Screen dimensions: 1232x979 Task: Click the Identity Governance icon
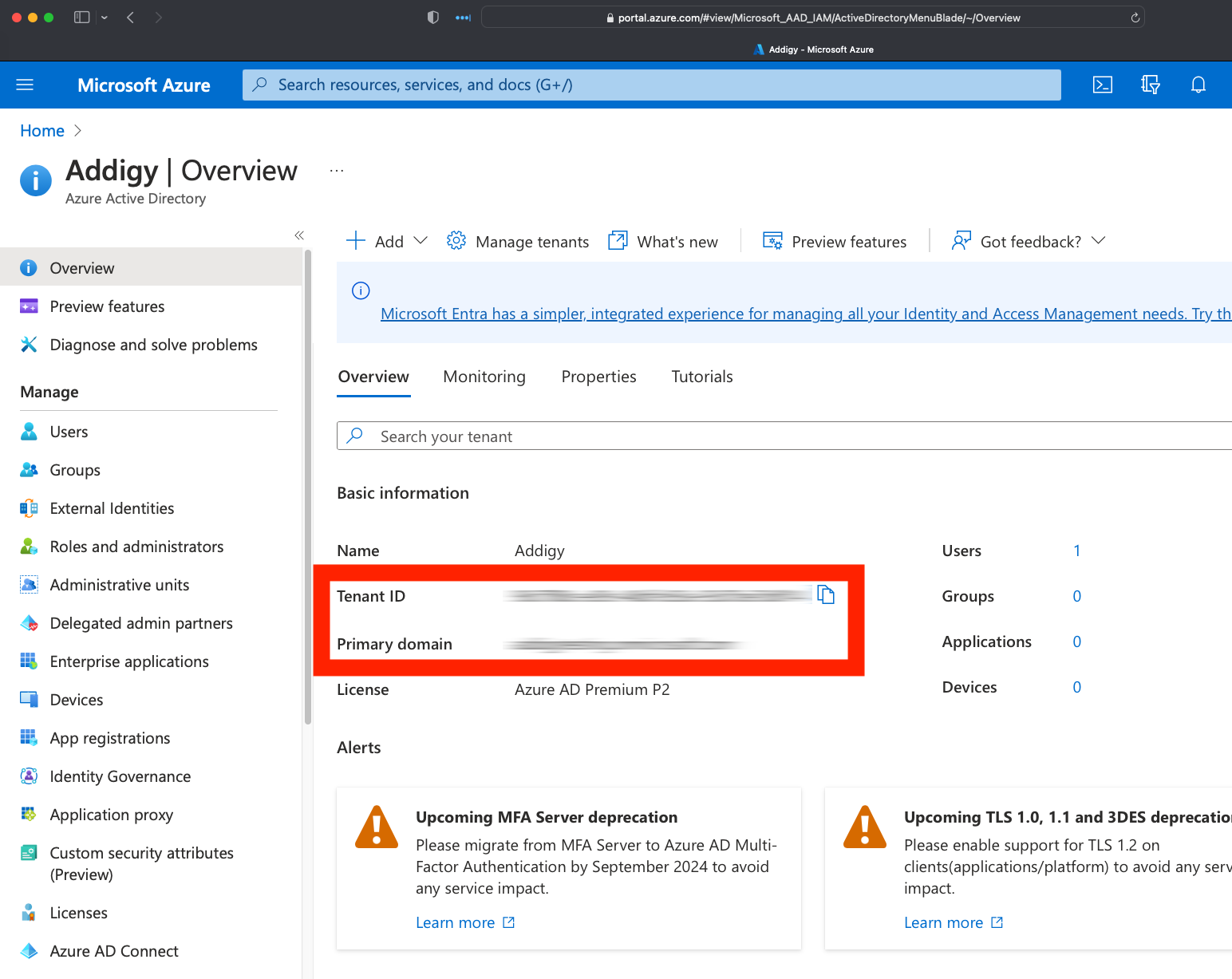[x=29, y=776]
